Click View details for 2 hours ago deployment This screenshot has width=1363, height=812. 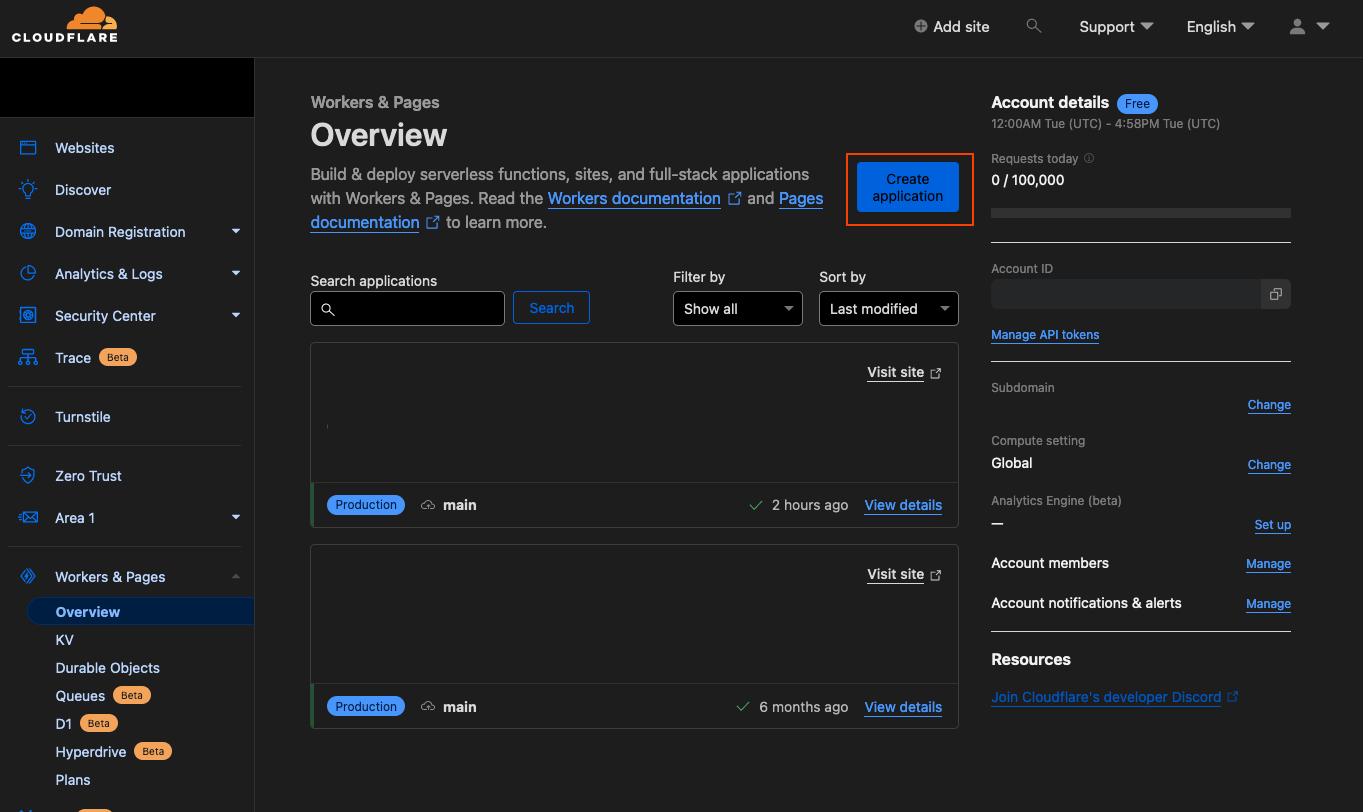coord(903,505)
